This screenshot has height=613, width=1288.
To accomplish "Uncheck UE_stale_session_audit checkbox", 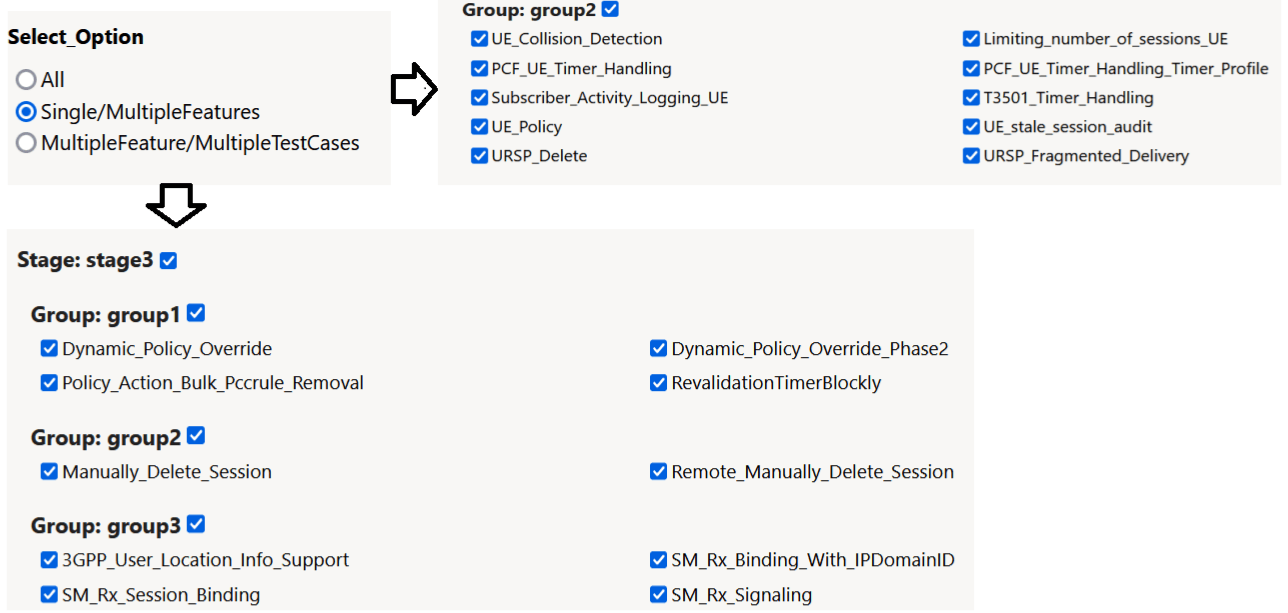I will (971, 127).
